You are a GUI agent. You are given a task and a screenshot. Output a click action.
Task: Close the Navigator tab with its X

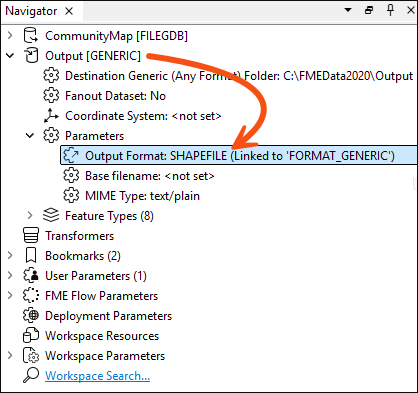(69, 11)
